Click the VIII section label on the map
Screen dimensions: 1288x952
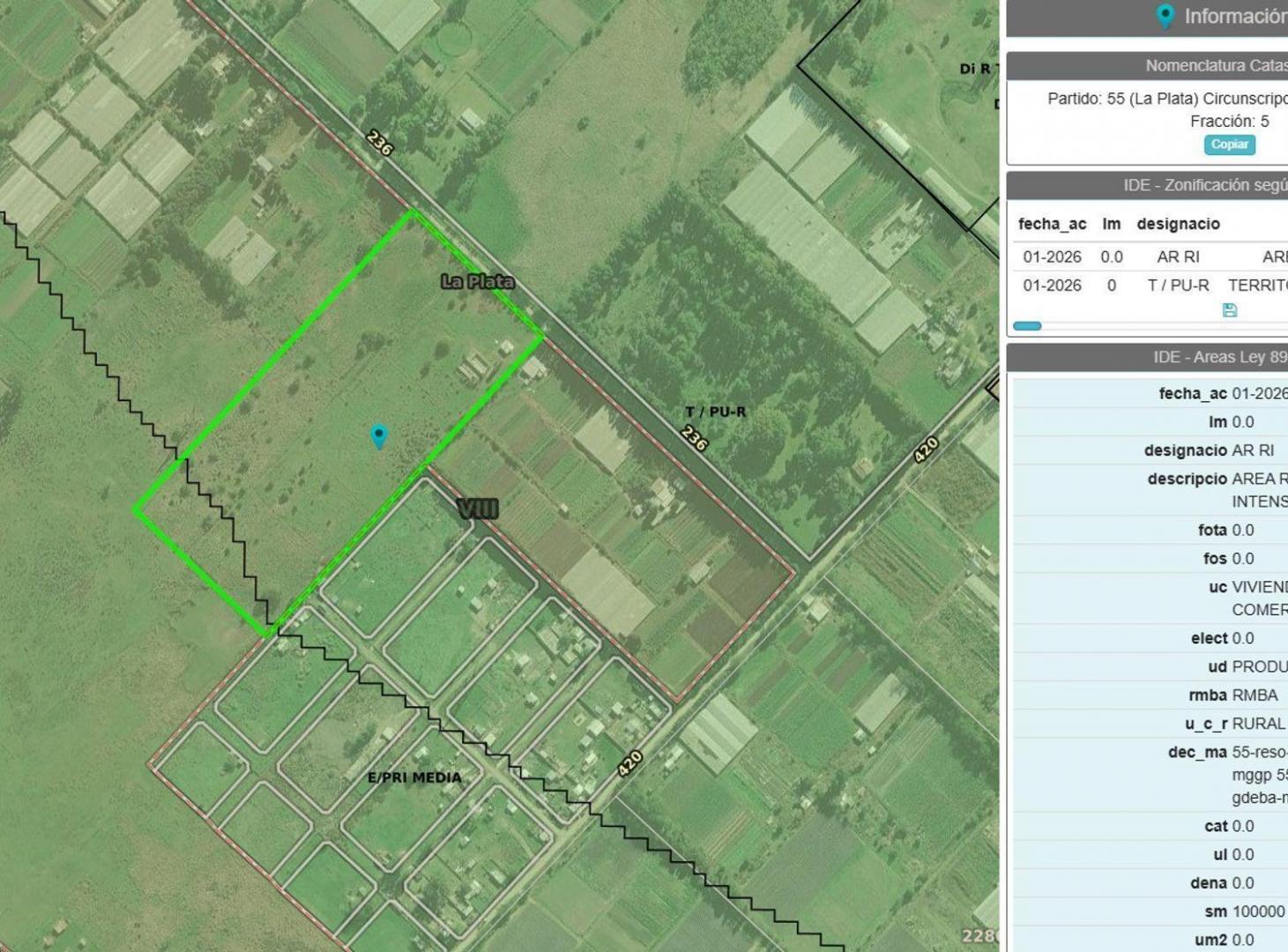click(478, 509)
